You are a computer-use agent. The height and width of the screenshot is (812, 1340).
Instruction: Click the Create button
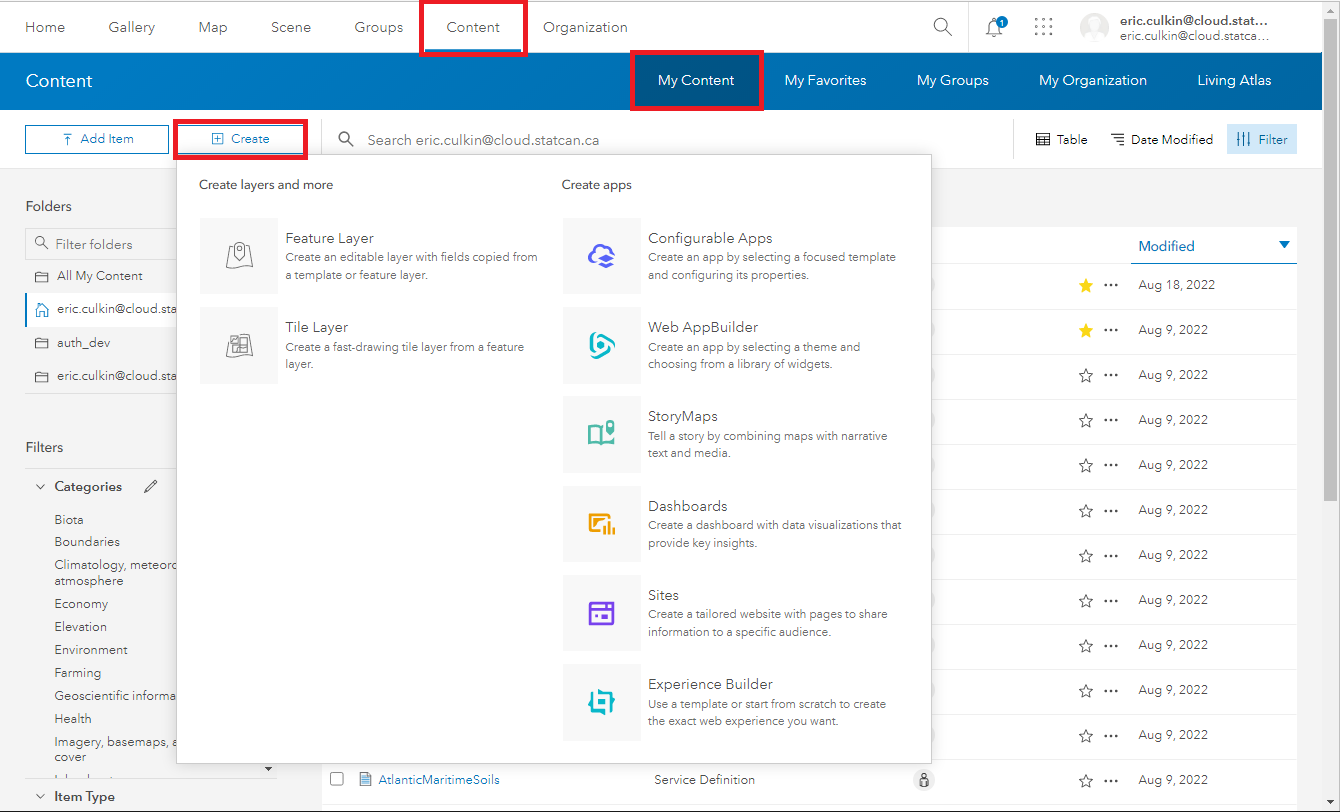click(x=240, y=139)
